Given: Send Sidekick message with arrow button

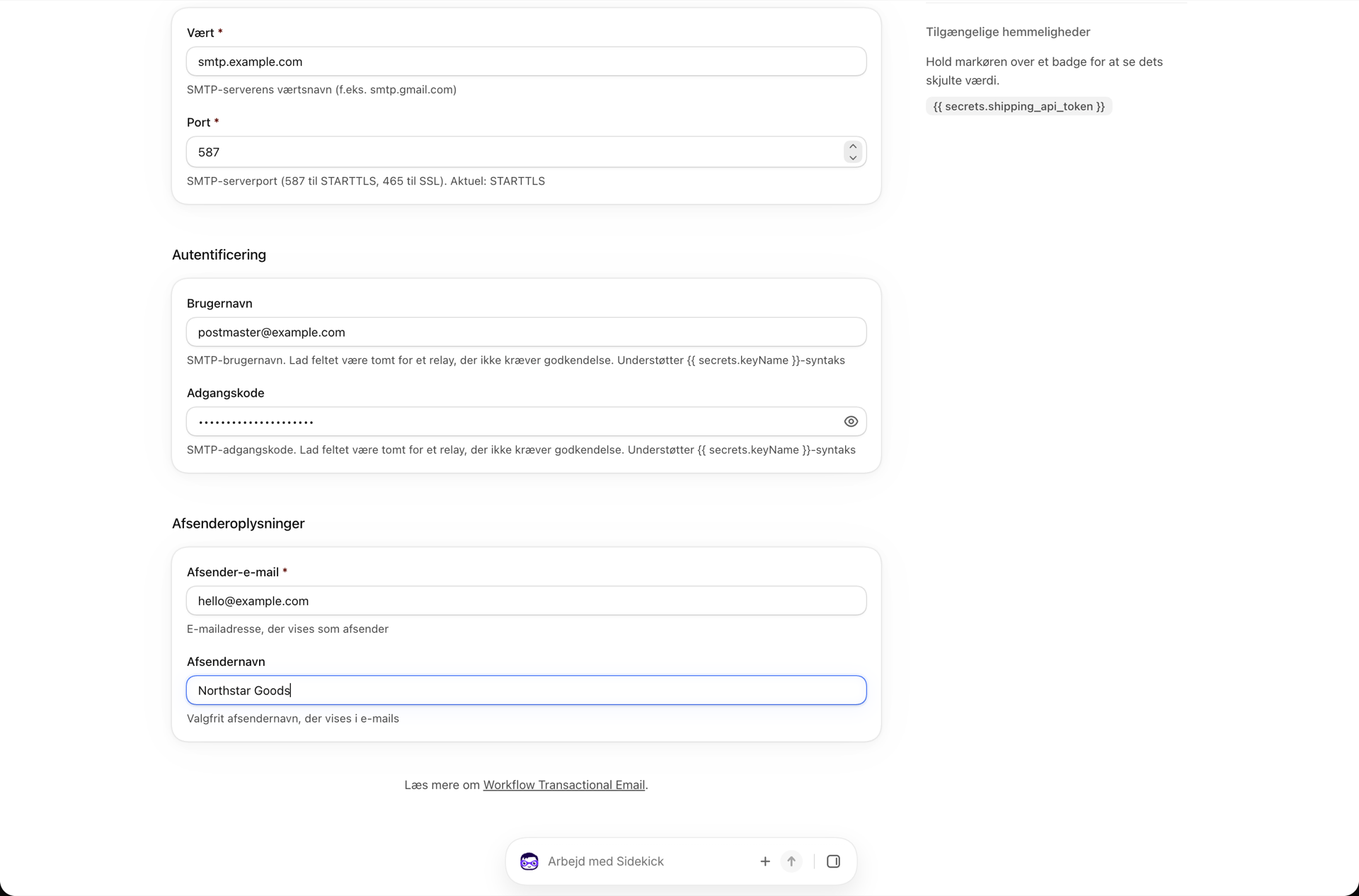Looking at the screenshot, I should point(791,861).
